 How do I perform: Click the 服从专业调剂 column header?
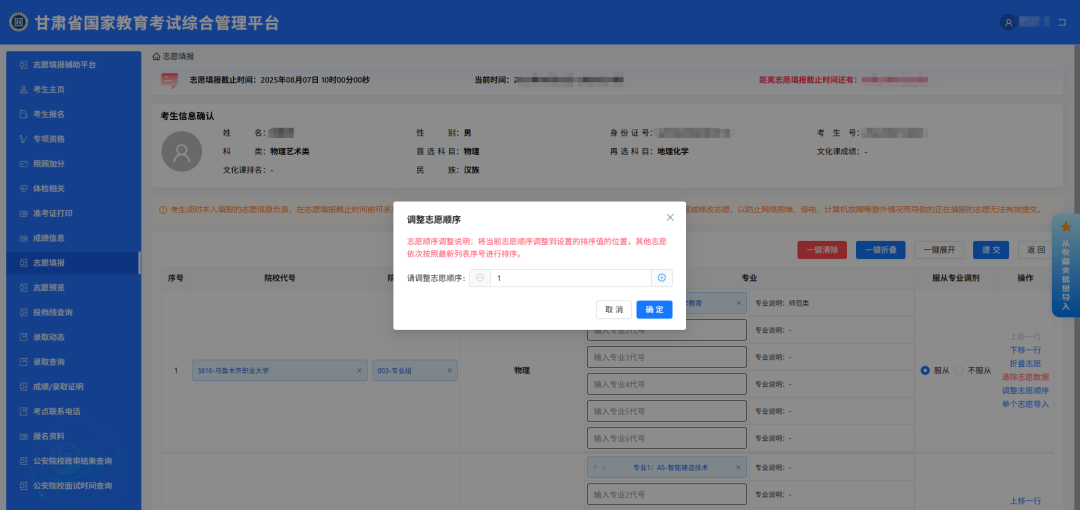pyautogui.click(x=956, y=278)
